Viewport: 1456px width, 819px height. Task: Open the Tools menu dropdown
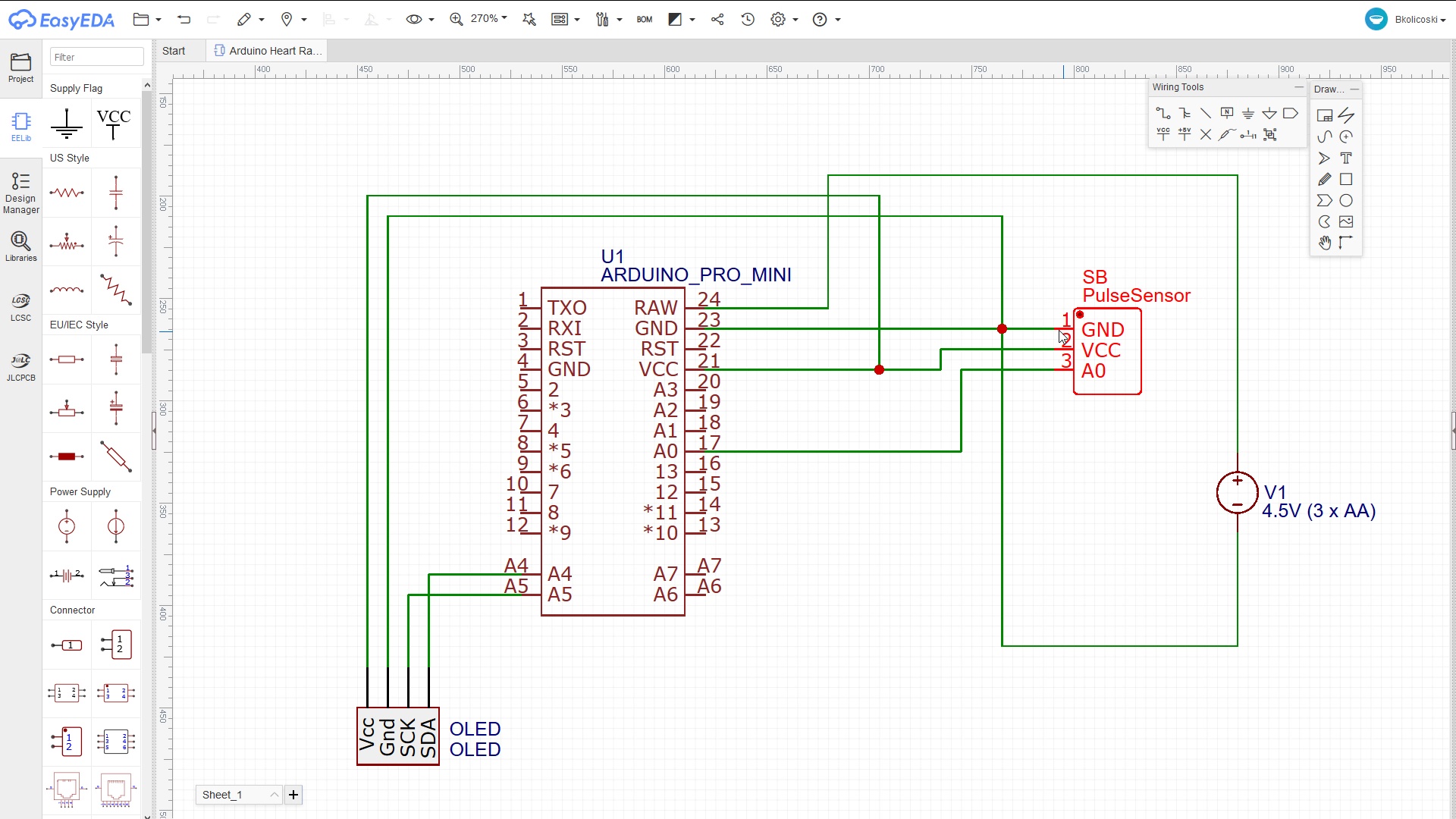click(x=608, y=19)
